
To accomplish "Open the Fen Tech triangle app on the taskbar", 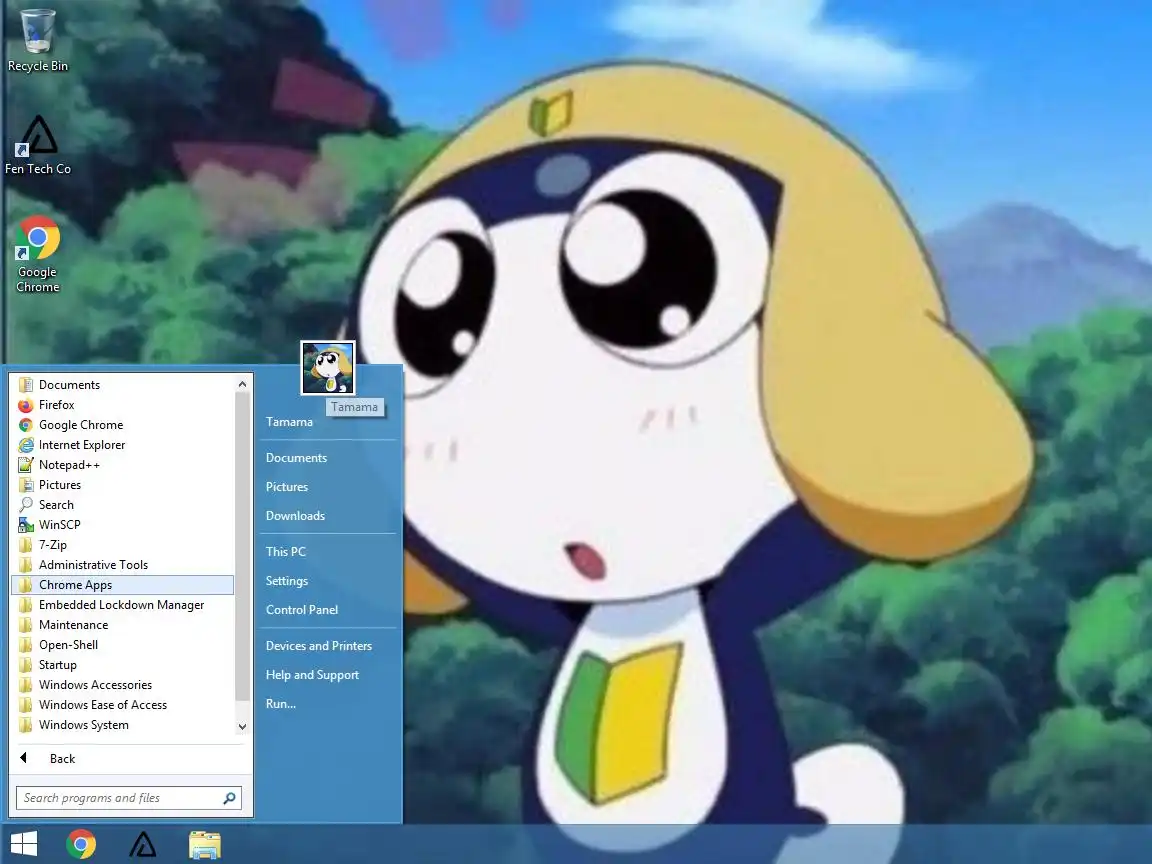I will pyautogui.click(x=143, y=844).
